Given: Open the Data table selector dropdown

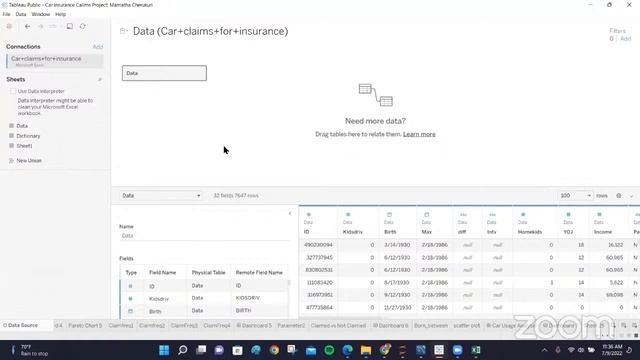Looking at the screenshot, I should click(161, 196).
